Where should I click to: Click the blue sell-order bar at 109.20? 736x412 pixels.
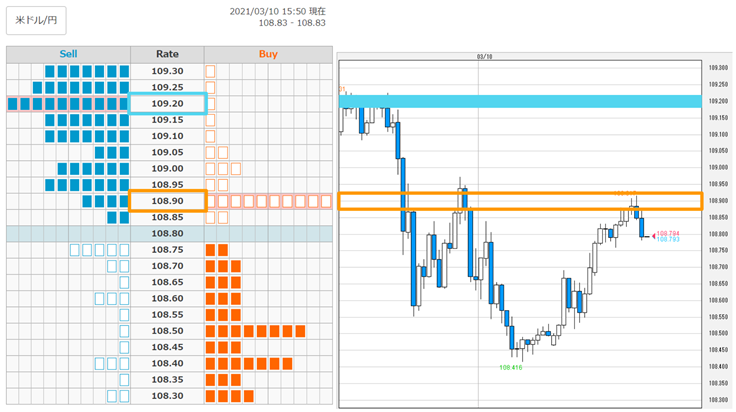(x=69, y=104)
